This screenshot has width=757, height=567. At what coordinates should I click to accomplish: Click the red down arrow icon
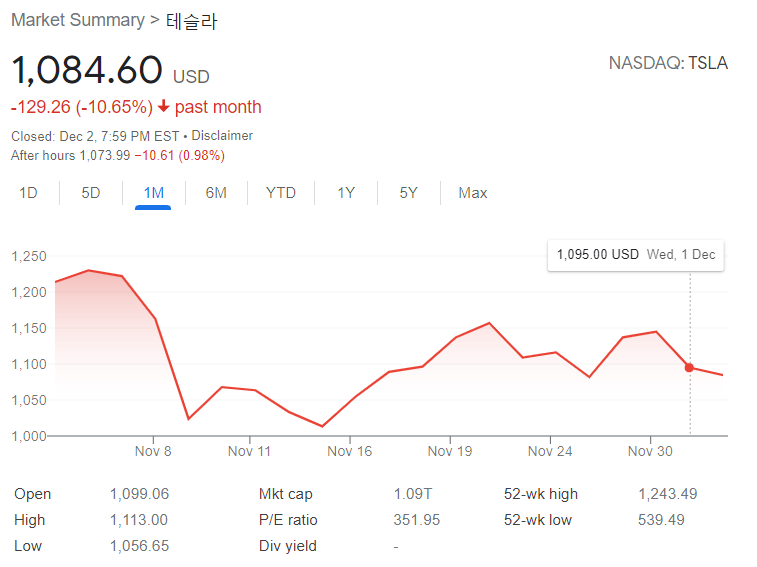[164, 106]
